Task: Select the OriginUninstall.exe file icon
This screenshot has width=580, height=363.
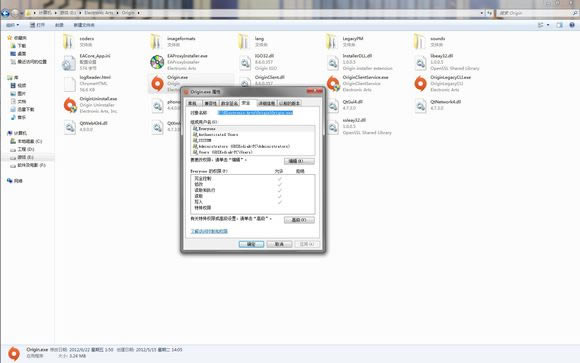Action: pyautogui.click(x=70, y=105)
